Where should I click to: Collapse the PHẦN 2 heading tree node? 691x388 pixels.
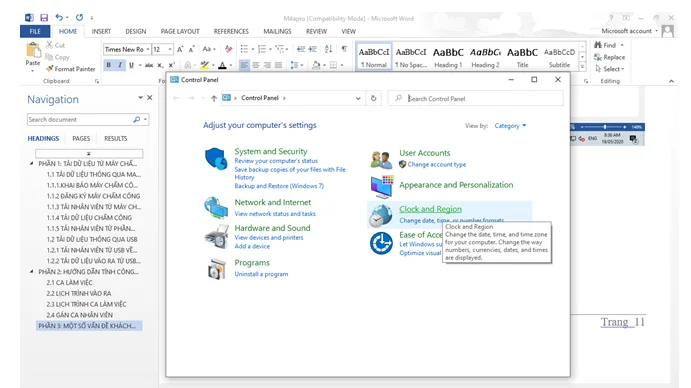31,272
